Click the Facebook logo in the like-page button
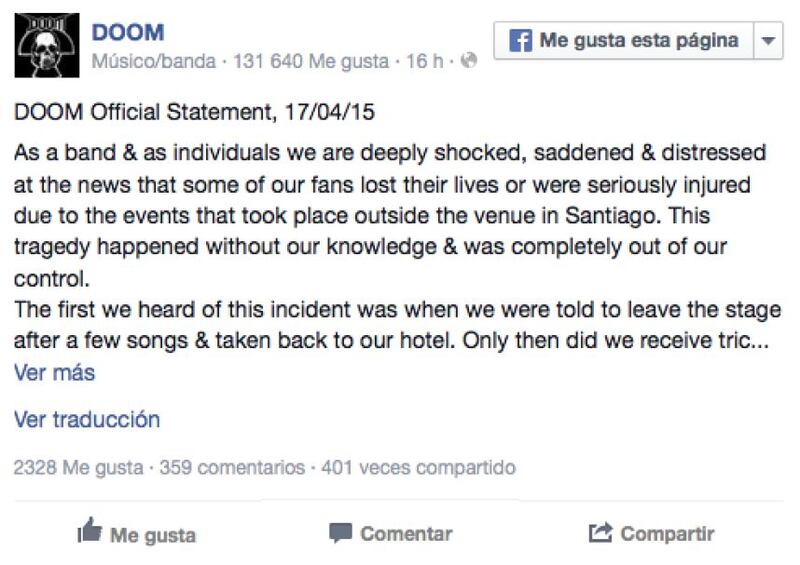Viewport: 800px width, 565px height. coord(520,40)
